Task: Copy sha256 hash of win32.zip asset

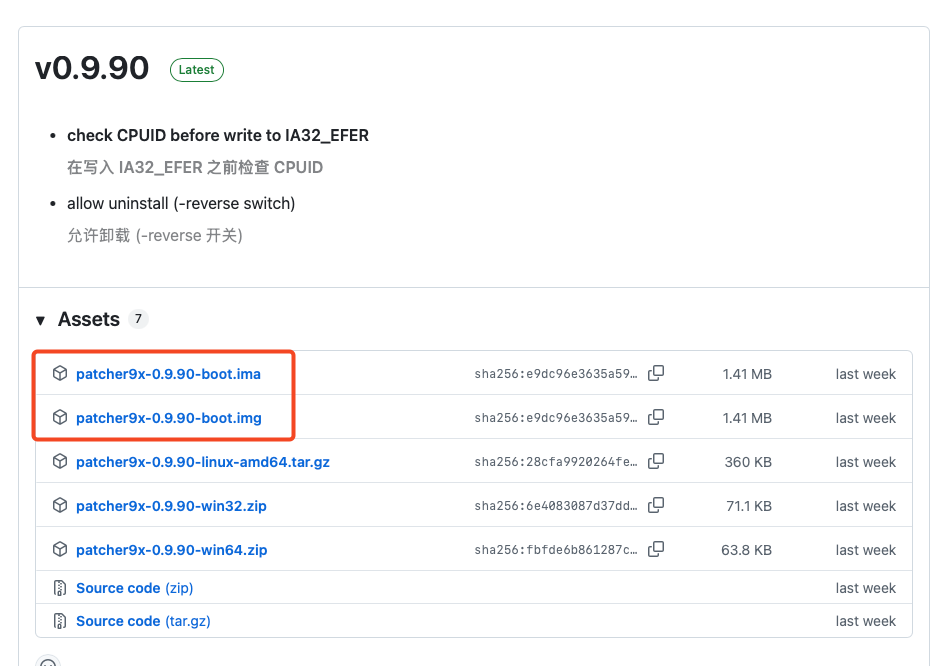Action: pos(656,506)
